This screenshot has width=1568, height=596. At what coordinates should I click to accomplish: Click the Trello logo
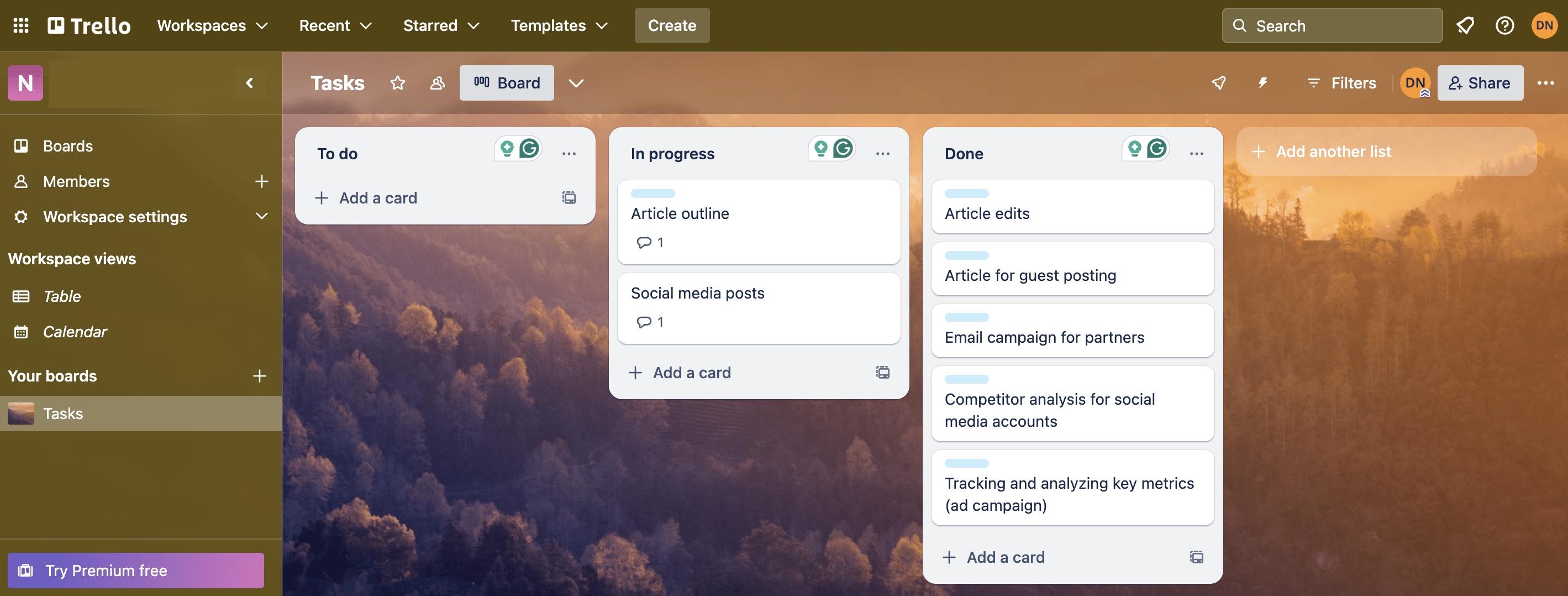tap(89, 25)
